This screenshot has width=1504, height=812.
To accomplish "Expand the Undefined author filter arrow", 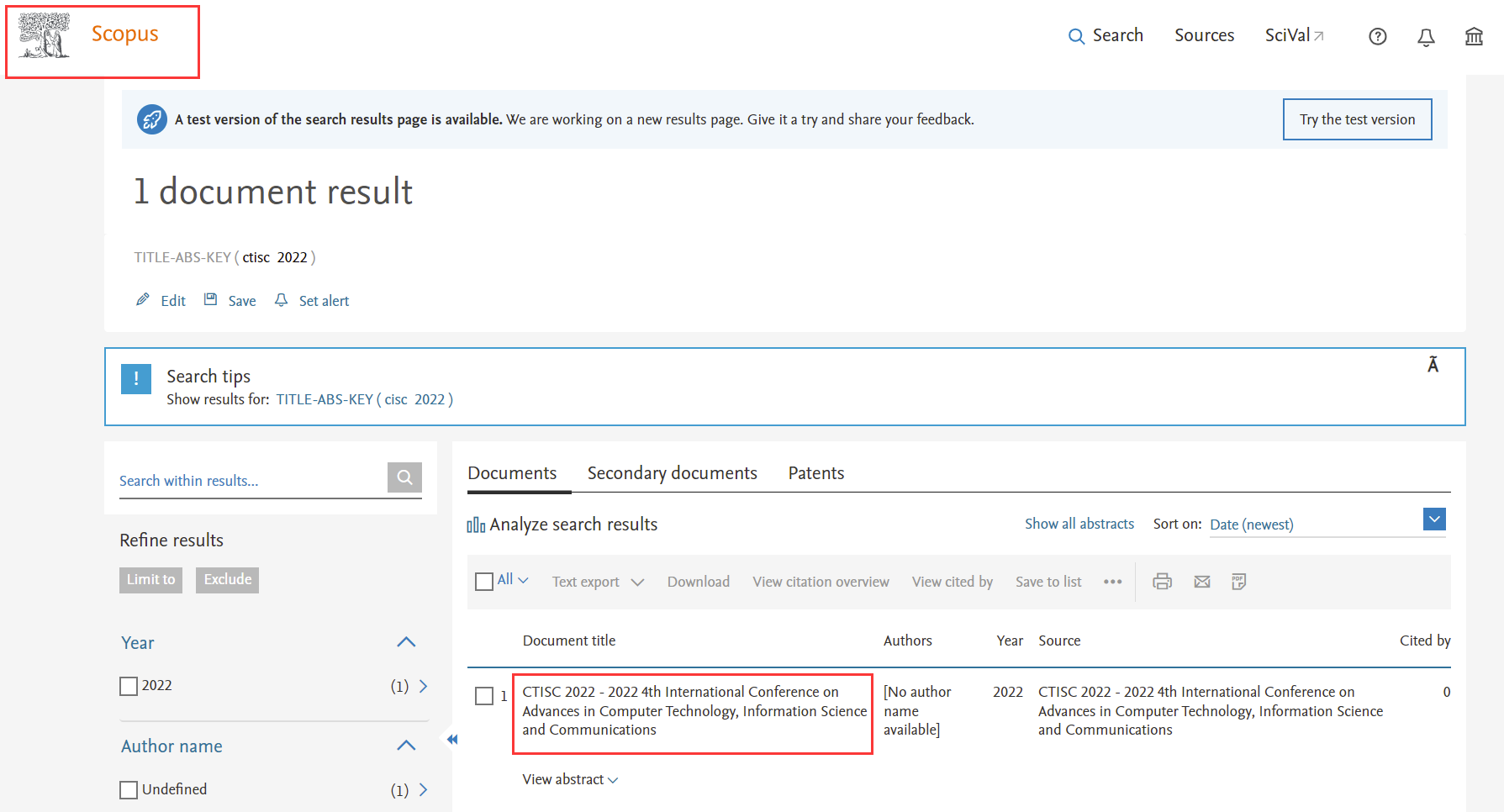I will coord(424,790).
